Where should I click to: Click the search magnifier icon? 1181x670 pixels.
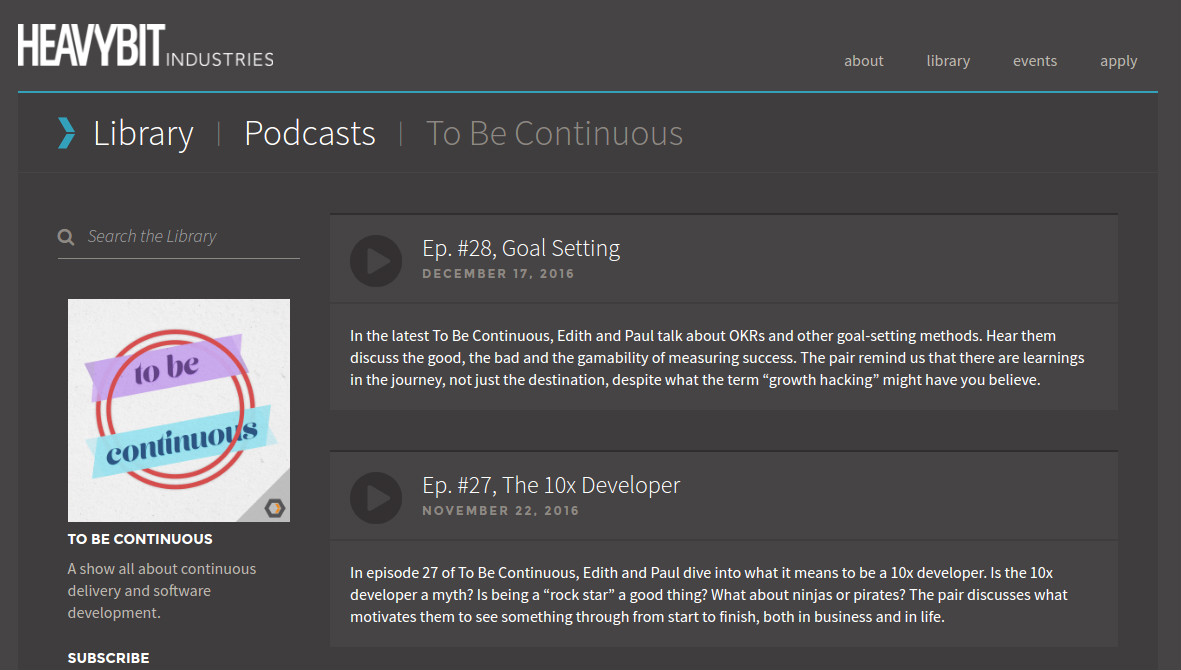(65, 236)
